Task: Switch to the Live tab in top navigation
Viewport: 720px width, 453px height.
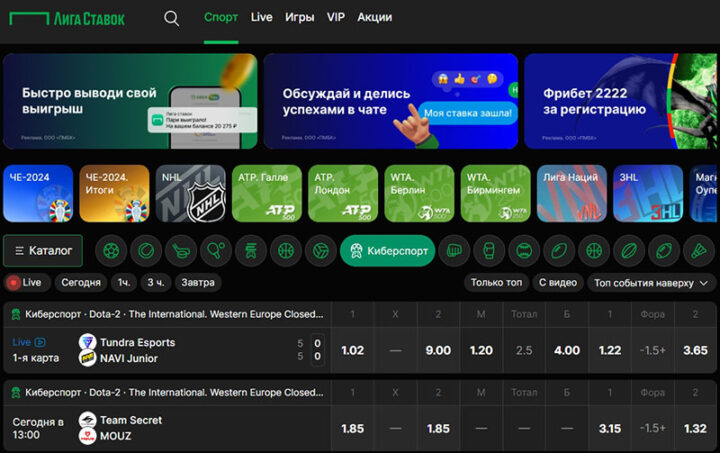Action: click(x=261, y=17)
